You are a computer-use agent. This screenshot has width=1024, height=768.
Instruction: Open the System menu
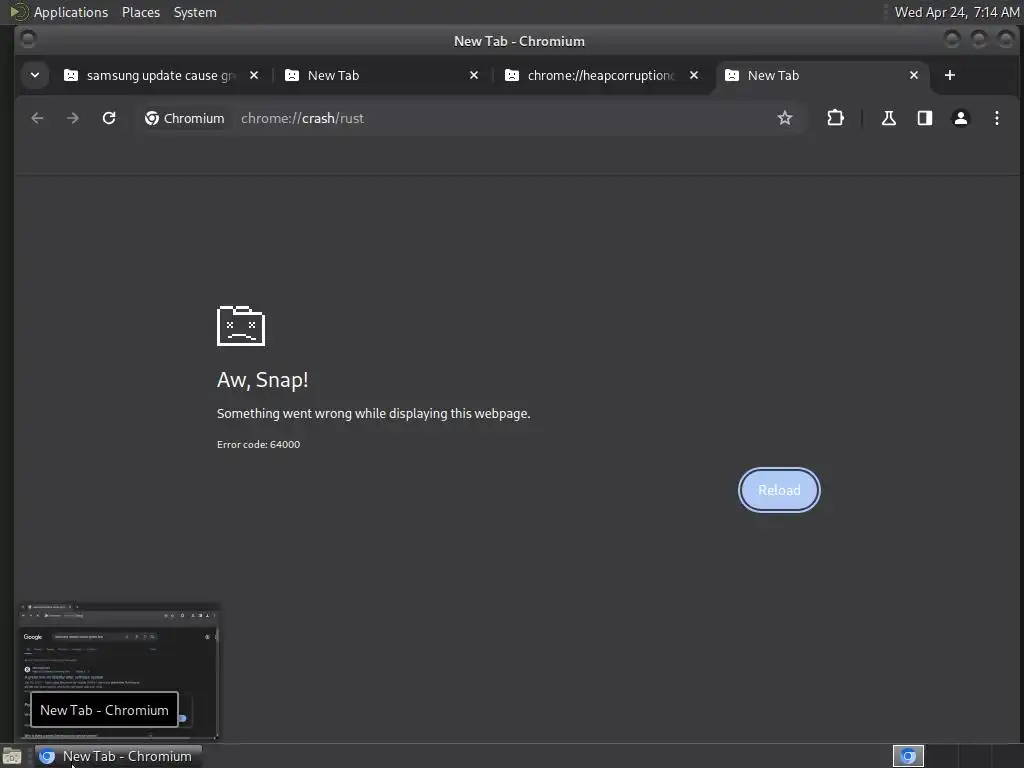tap(195, 12)
